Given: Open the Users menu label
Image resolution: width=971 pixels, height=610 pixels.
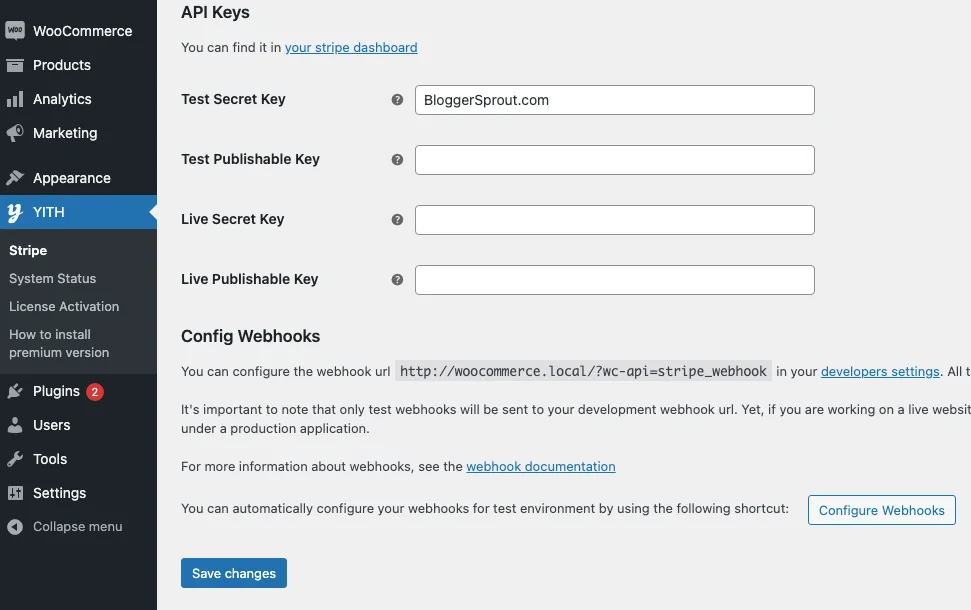Looking at the screenshot, I should point(51,425).
